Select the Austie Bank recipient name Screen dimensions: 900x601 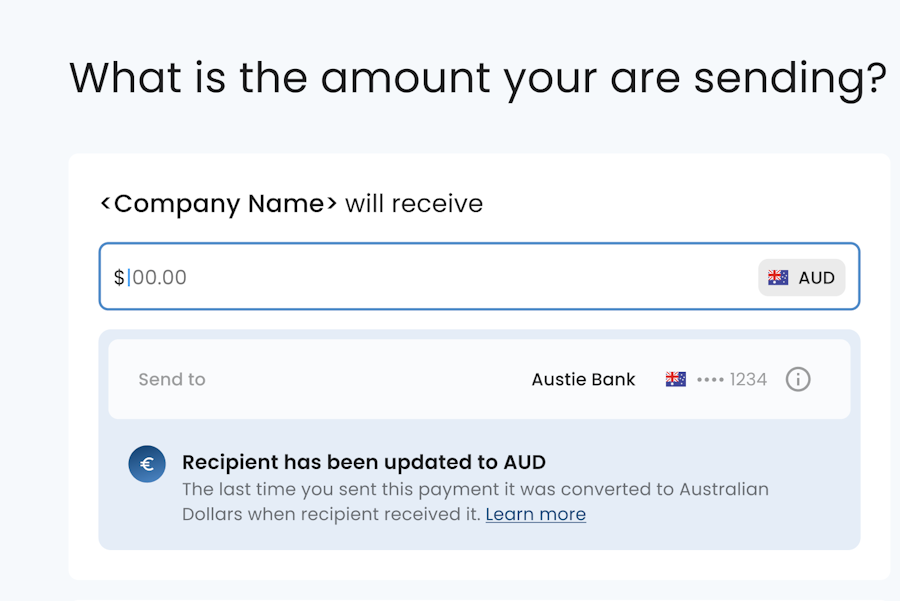pos(583,380)
